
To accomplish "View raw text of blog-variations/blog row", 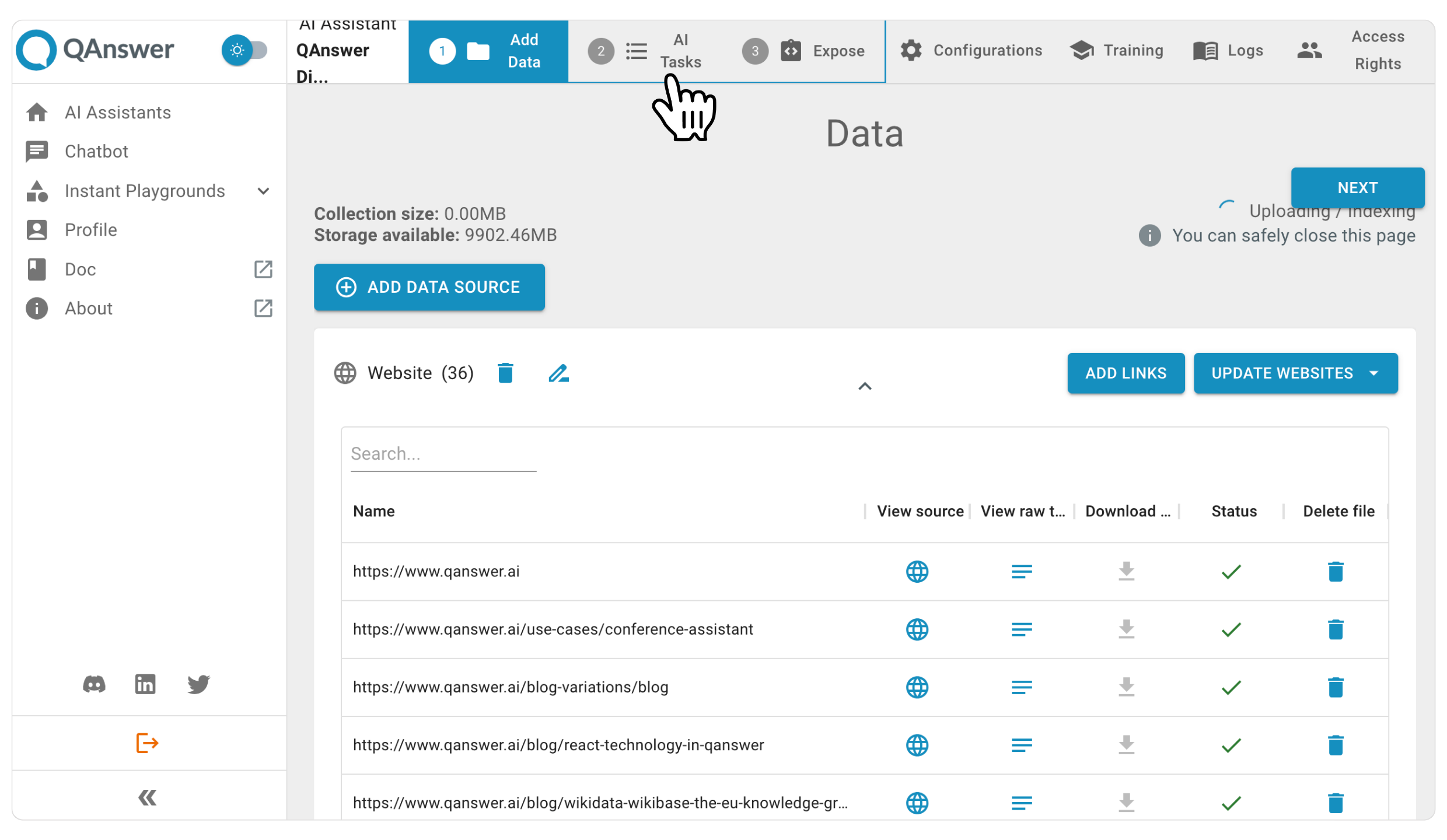I will [x=1022, y=687].
